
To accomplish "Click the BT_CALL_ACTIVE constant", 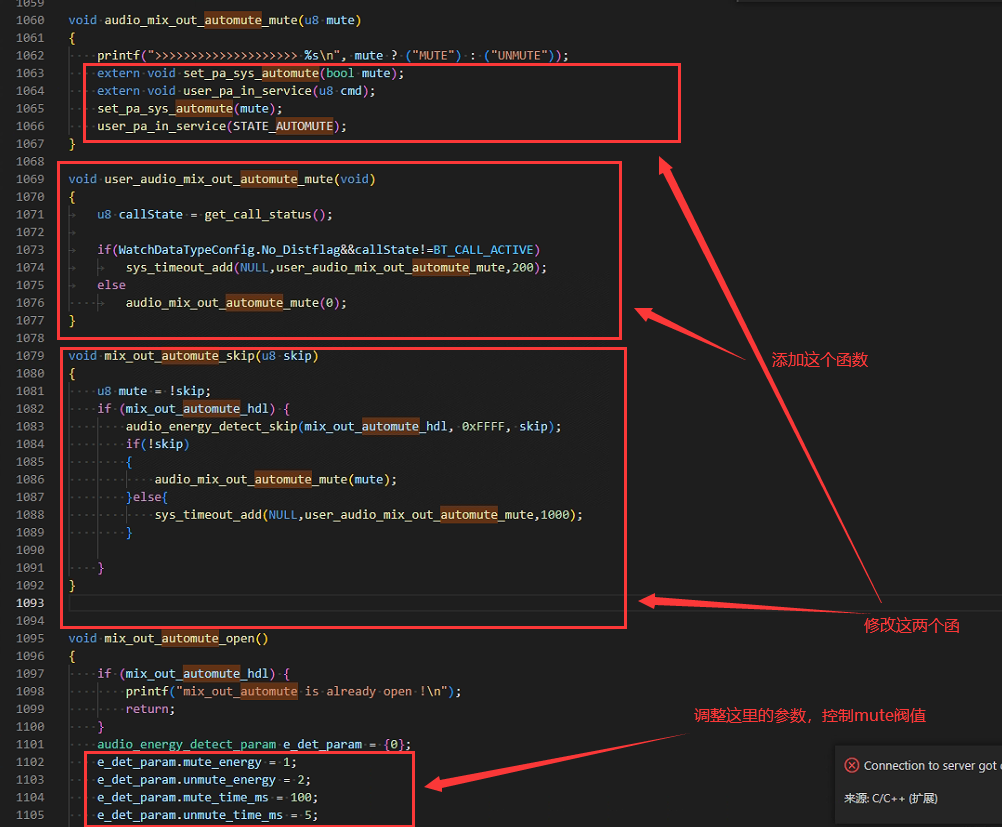I will (x=483, y=250).
